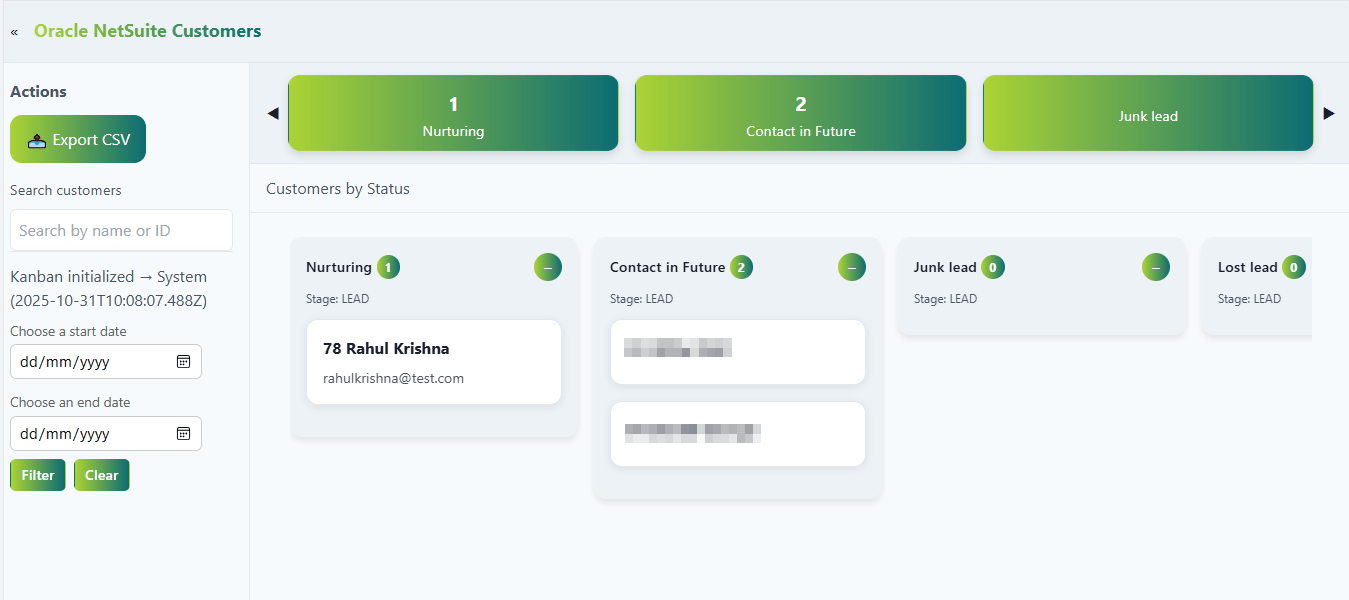Open the 78 Rahul Krishna customer card
This screenshot has height=600, width=1349.
point(433,362)
